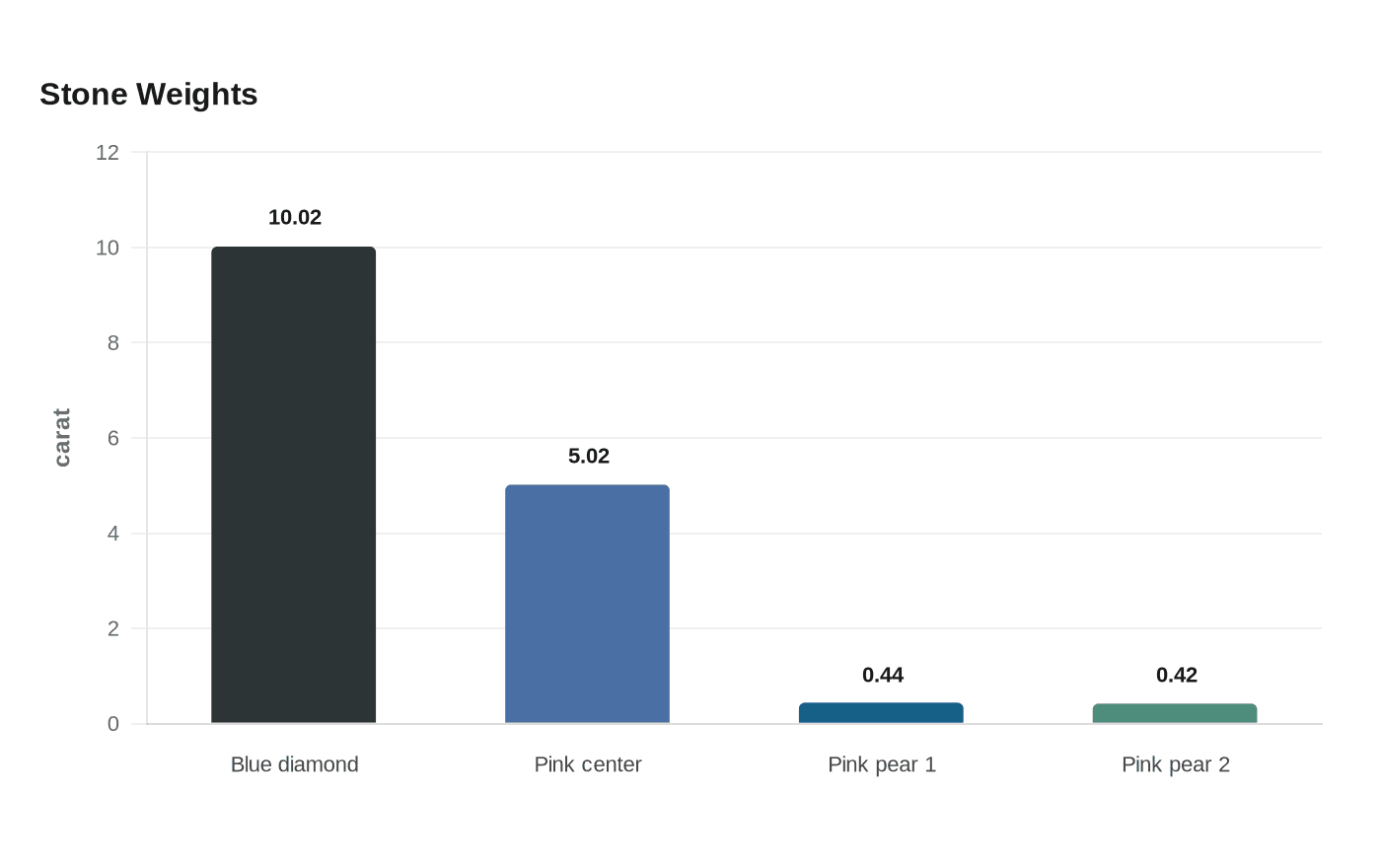This screenshot has height=868, width=1381.
Task: Click the Stone Weights chart title
Action: pyautogui.click(x=149, y=94)
